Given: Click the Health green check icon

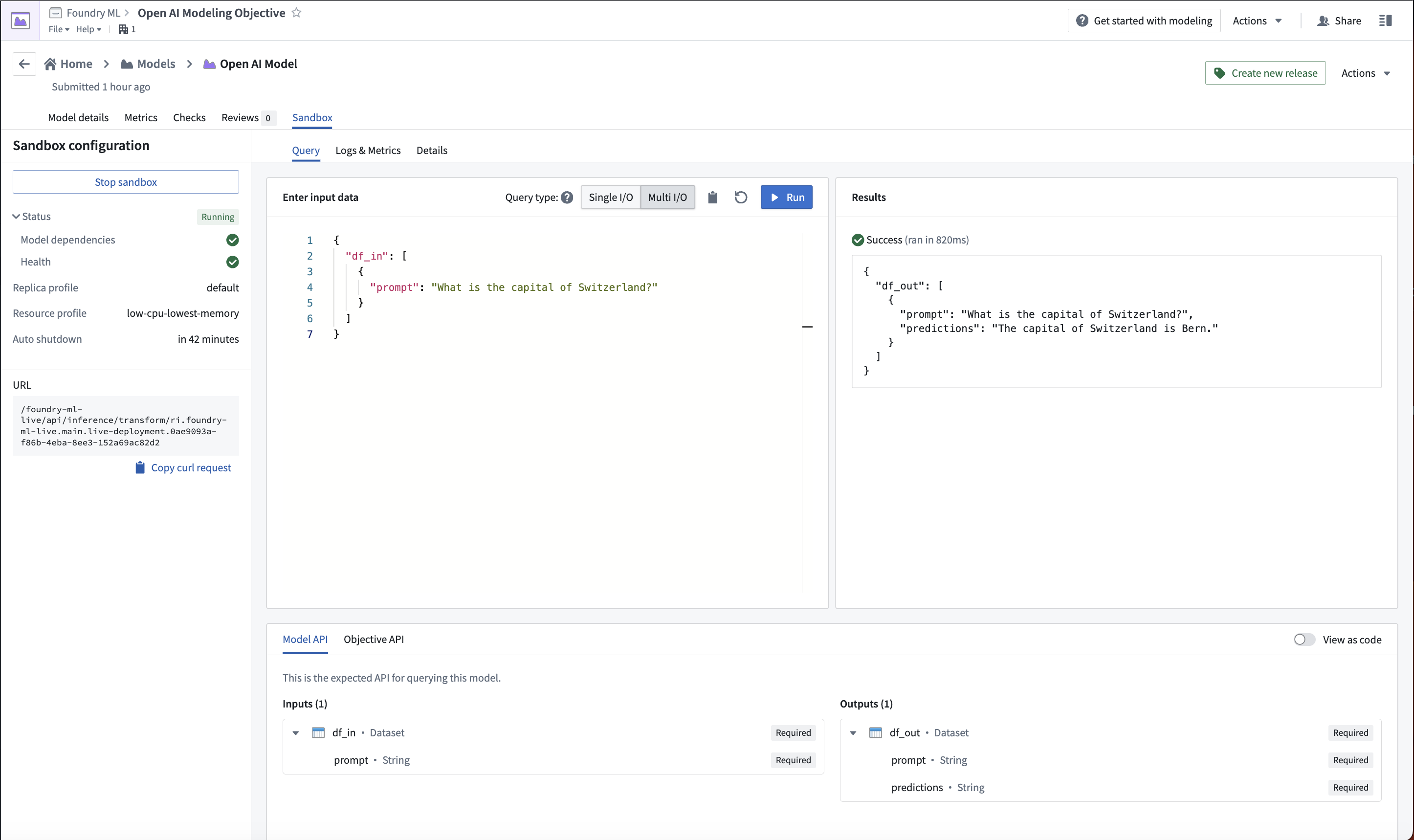Looking at the screenshot, I should pyautogui.click(x=232, y=262).
